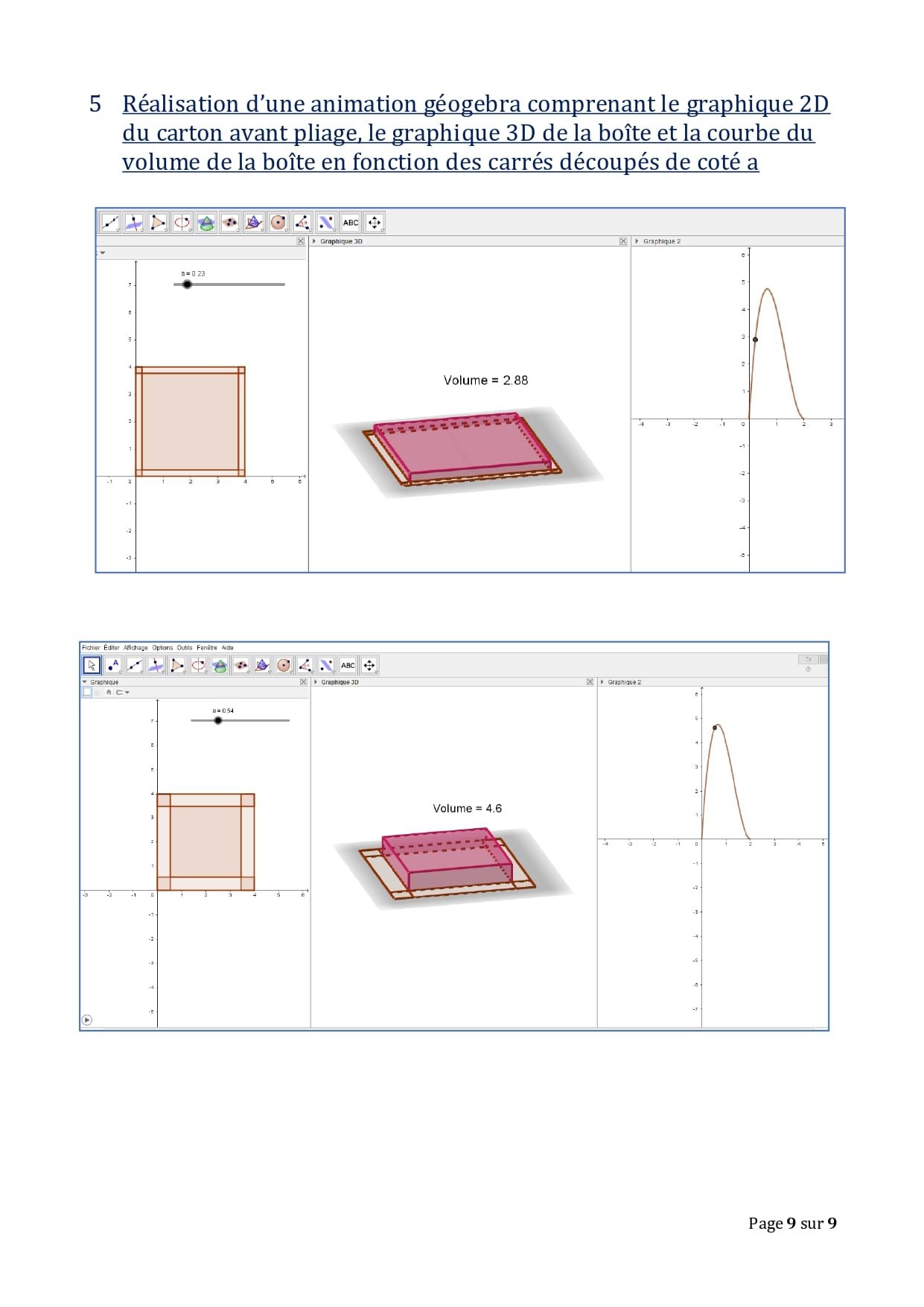The width and height of the screenshot is (924, 1307).
Task: Click the Rotate 3D view tool in lower toolbar
Action: click(x=369, y=665)
